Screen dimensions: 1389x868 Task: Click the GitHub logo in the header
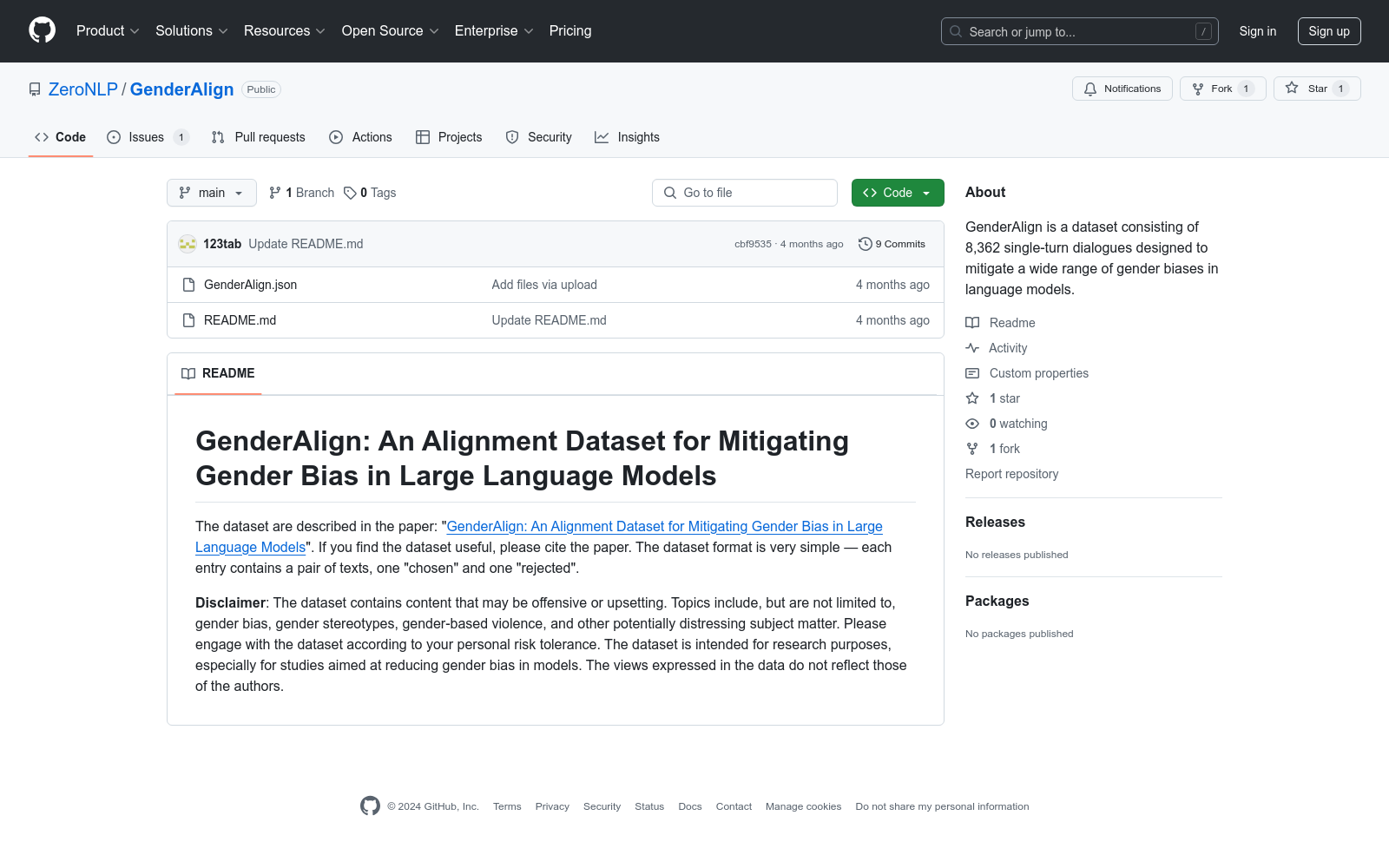42,30
